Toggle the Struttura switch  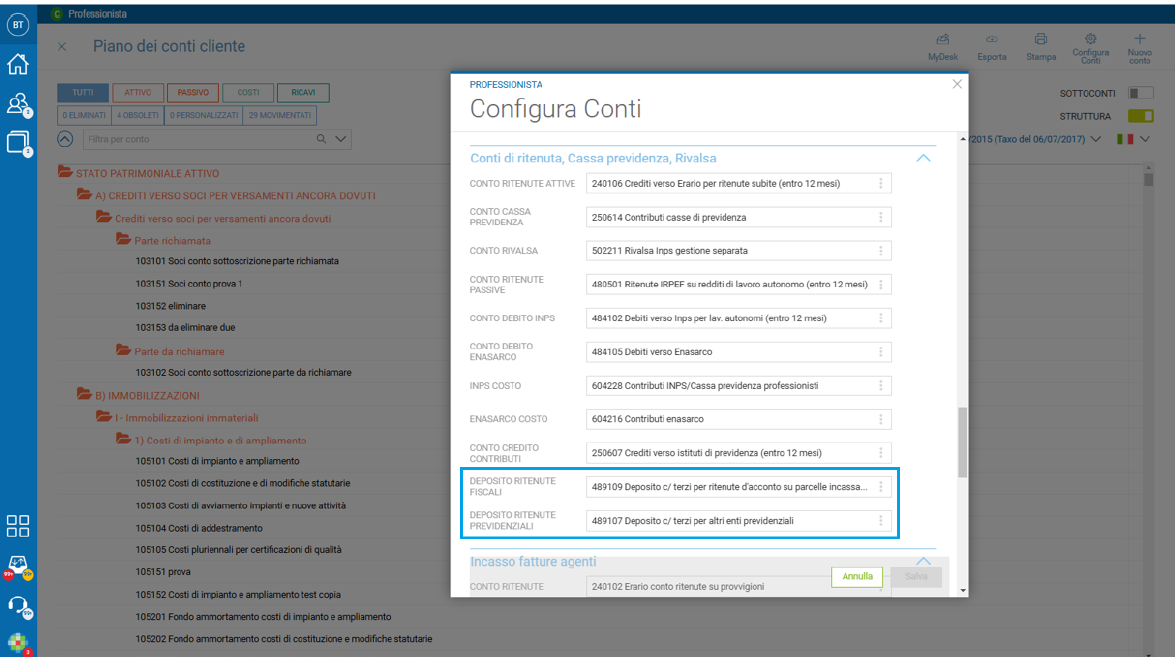(1141, 116)
